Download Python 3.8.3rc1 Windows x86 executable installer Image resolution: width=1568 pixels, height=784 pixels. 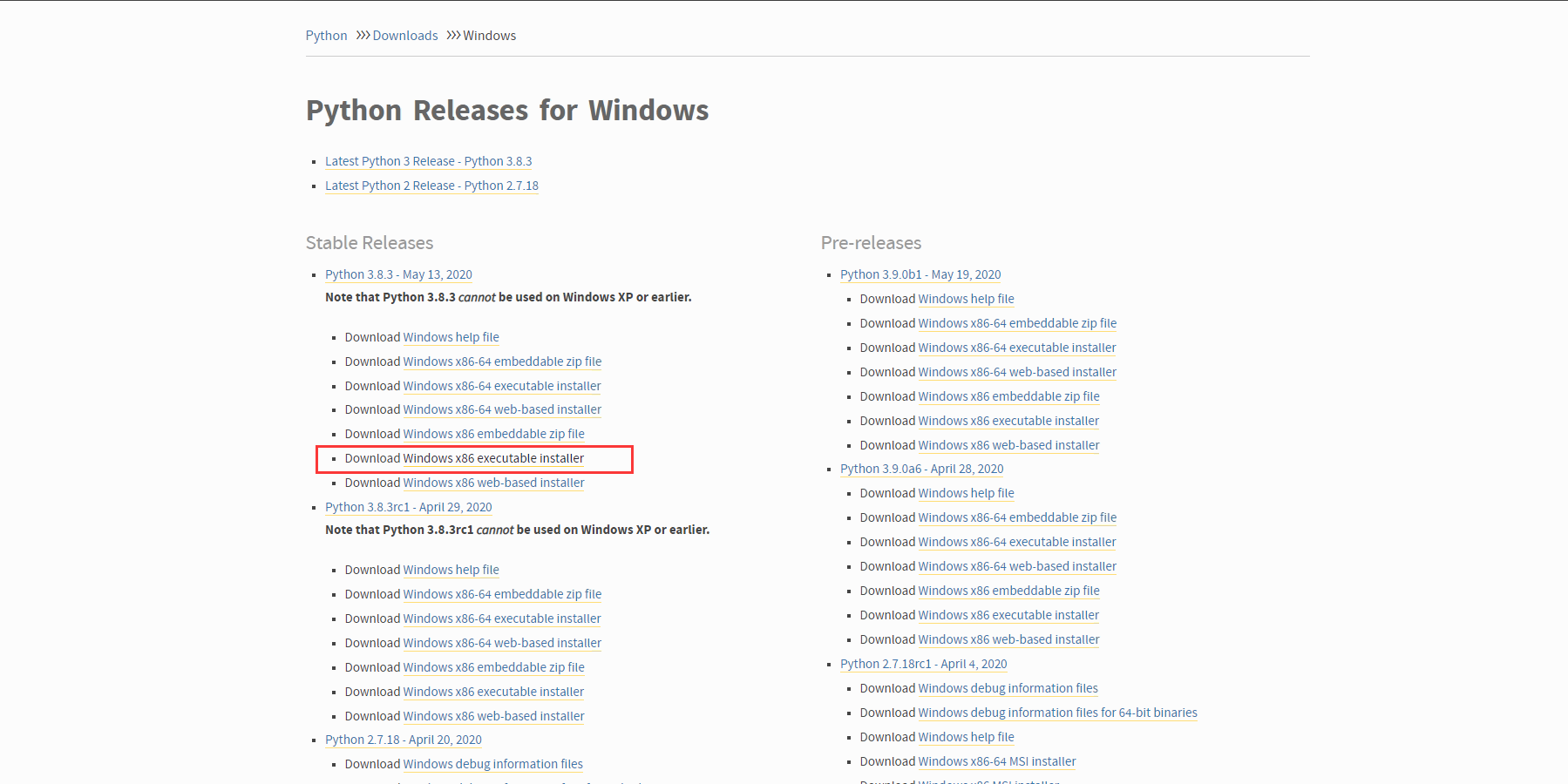click(493, 692)
